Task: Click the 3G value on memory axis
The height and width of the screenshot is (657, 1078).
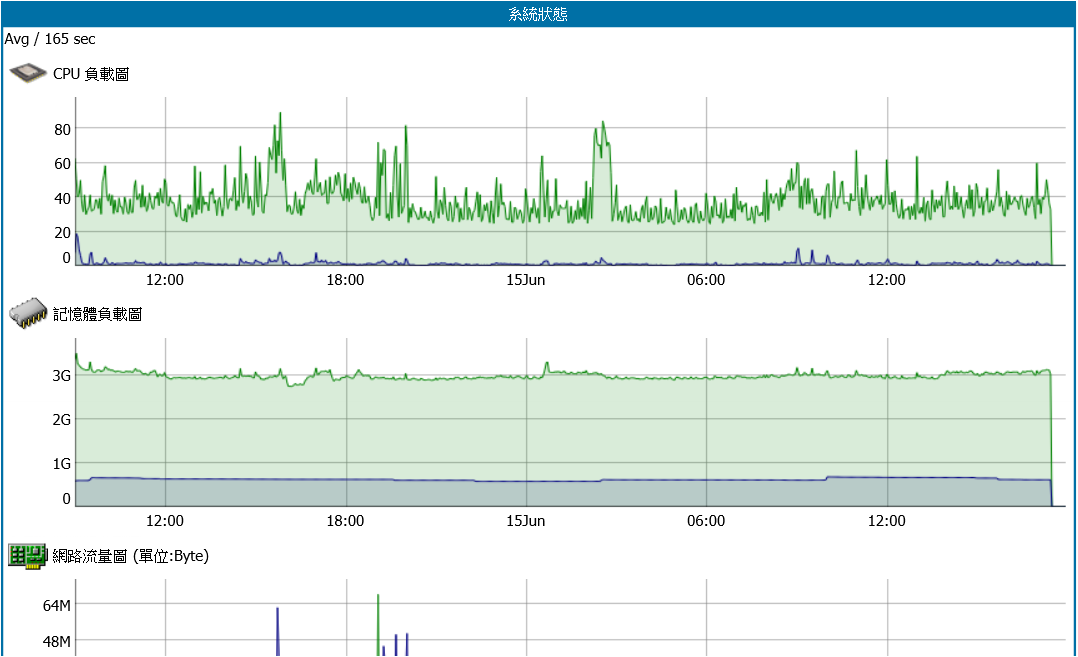Action: tap(61, 376)
